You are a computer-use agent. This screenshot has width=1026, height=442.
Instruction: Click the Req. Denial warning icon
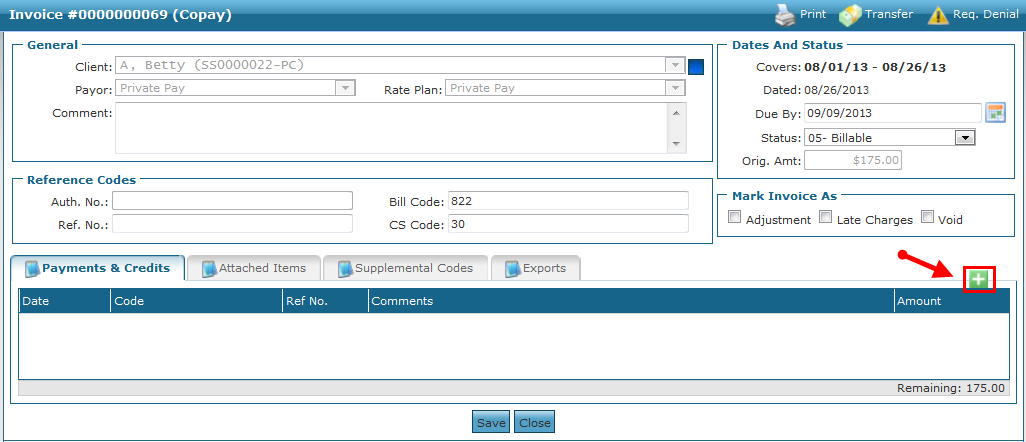937,15
